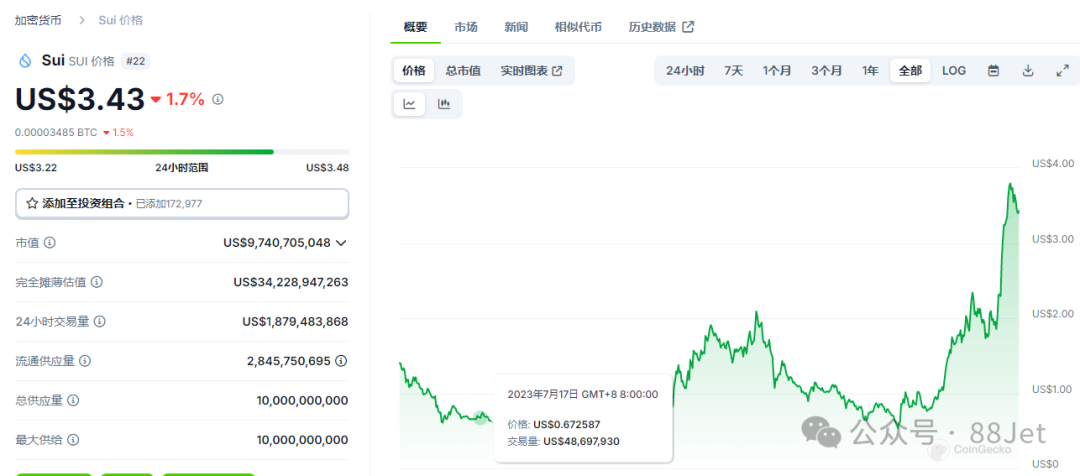1080x476 pixels.
Task: Toggle LOG scale on chart
Action: [954, 70]
